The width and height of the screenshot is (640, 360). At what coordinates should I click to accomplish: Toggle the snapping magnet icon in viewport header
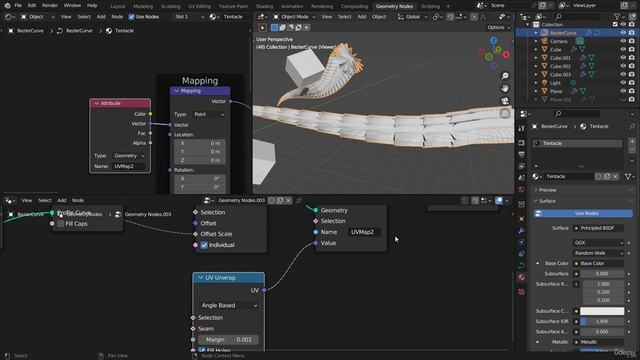pos(451,17)
